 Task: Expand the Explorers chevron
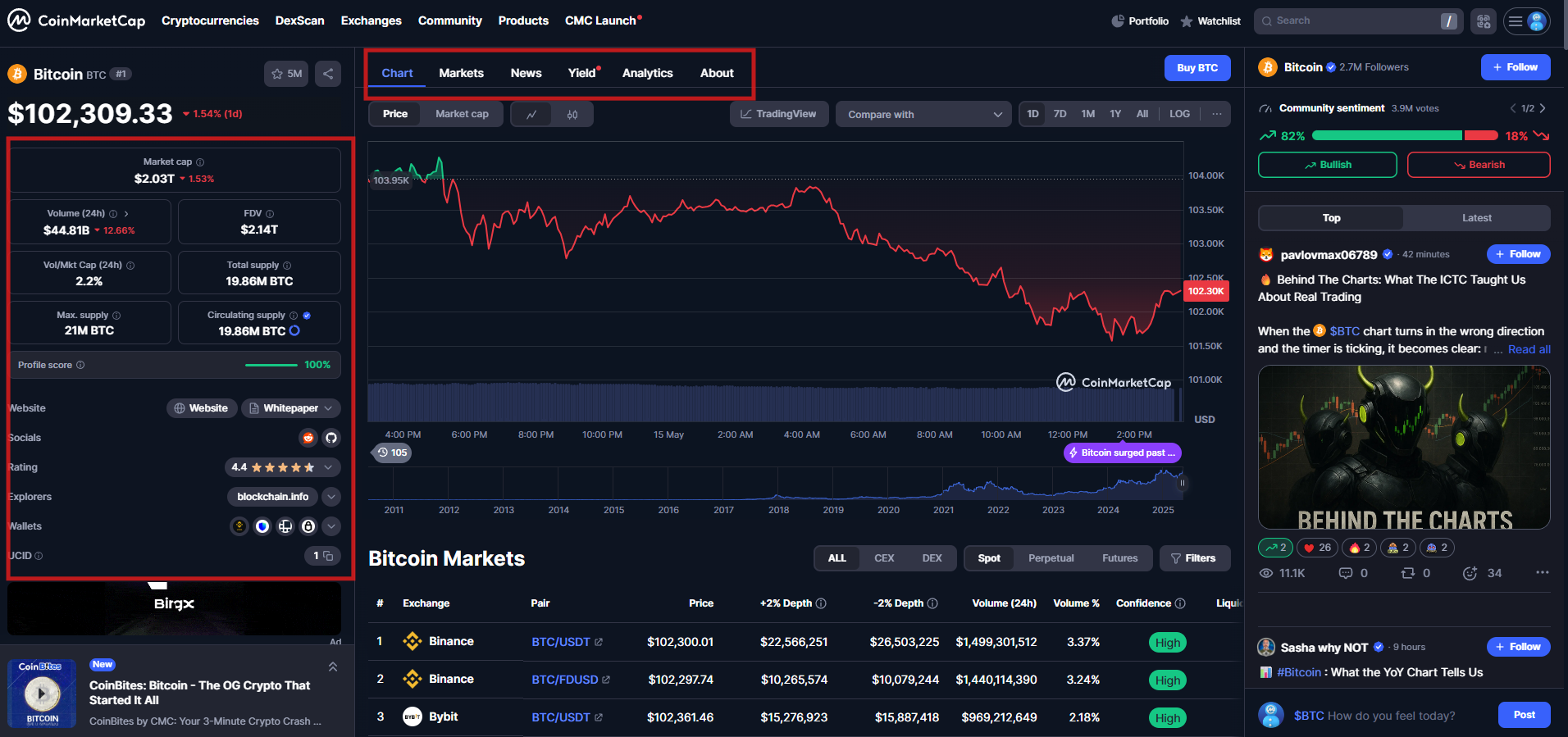coord(331,497)
